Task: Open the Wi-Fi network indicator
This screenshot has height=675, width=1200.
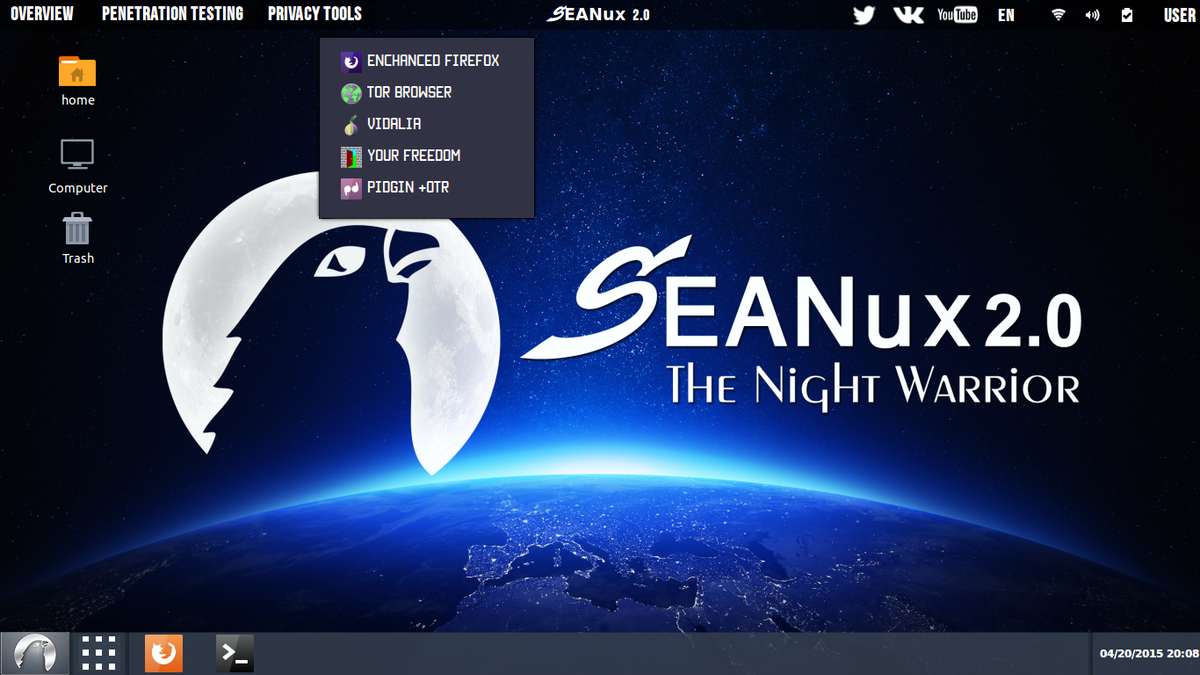Action: coord(1058,15)
